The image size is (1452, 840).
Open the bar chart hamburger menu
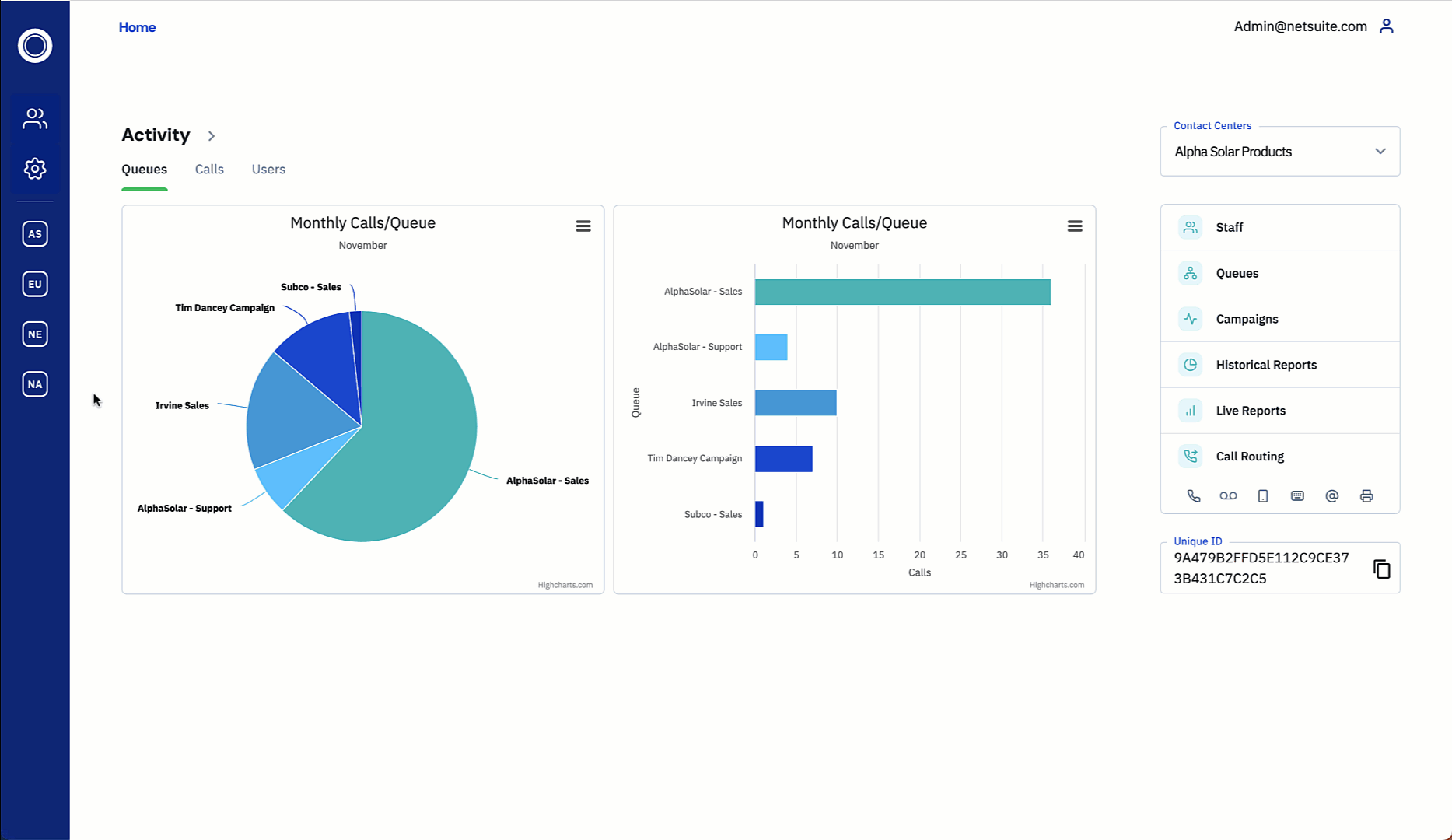tap(1075, 226)
